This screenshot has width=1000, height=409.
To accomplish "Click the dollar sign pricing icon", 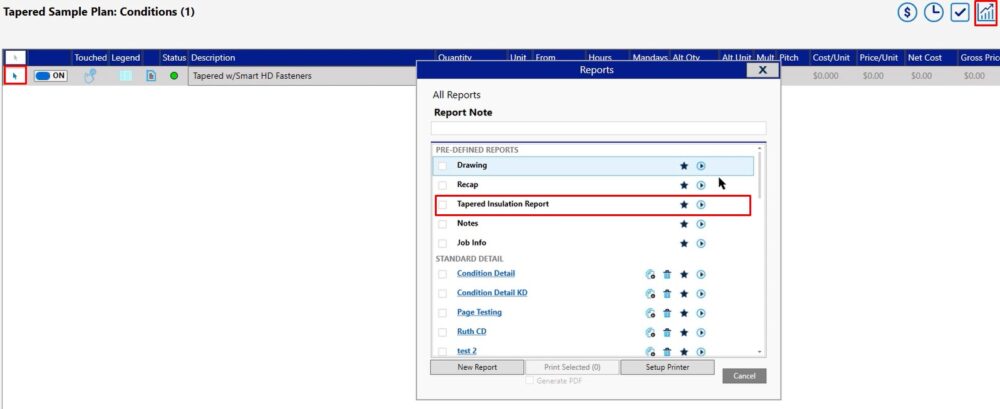I will [x=908, y=13].
